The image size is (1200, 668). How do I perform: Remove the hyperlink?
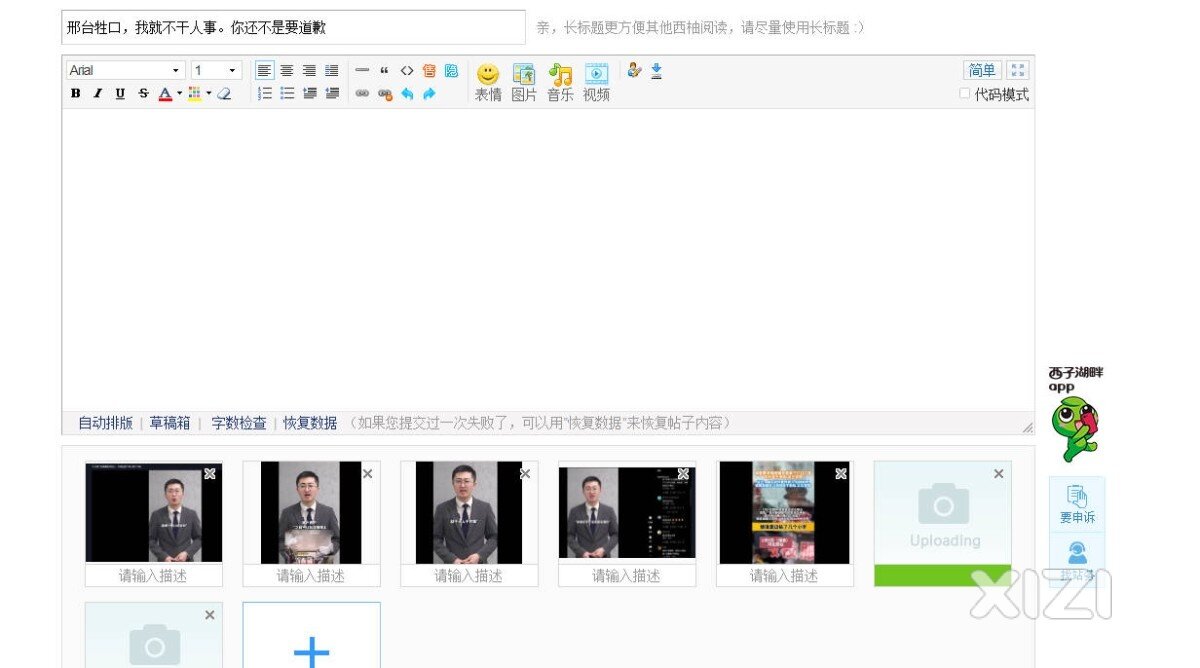385,94
